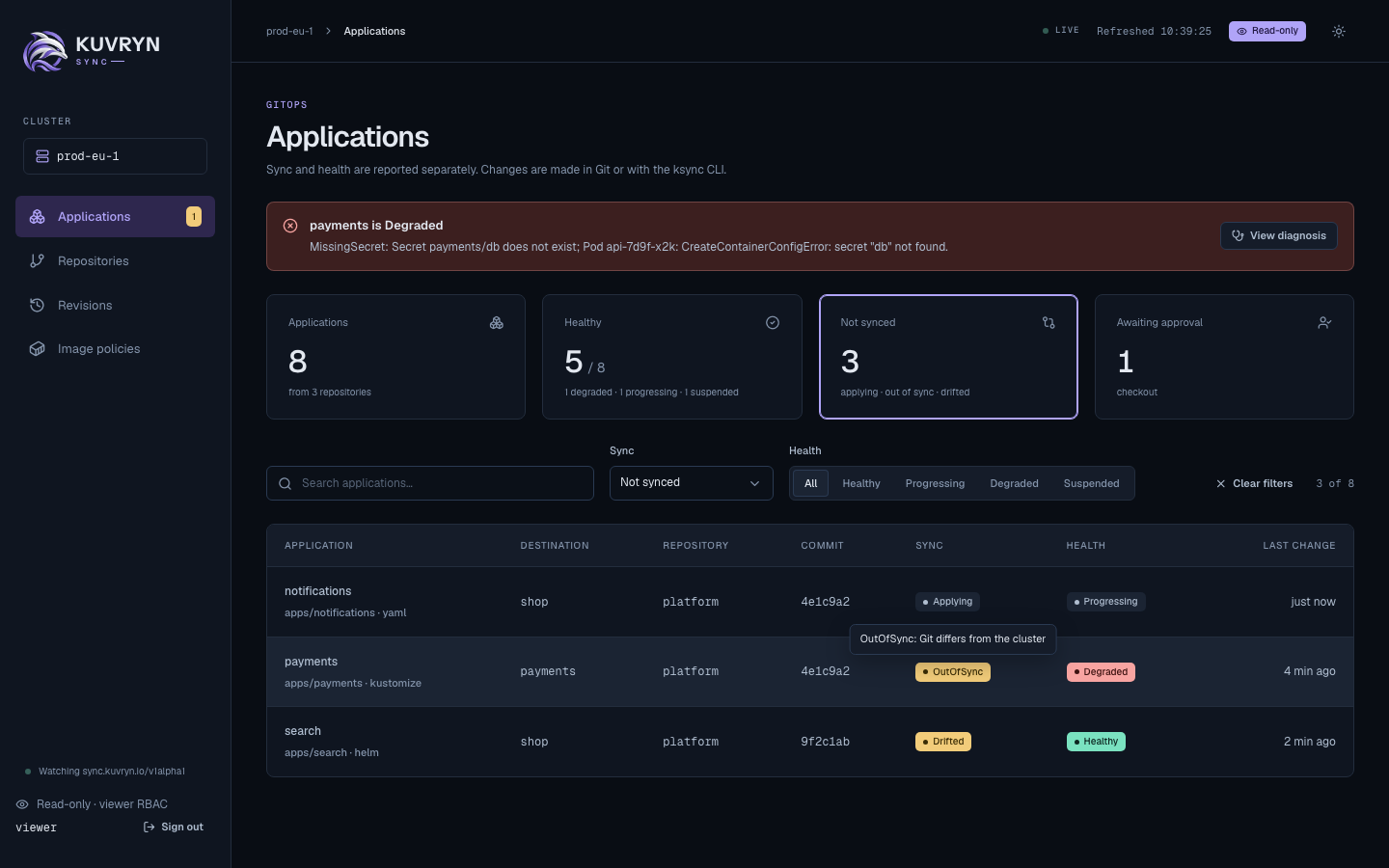Sort by APPLICATION column header
The height and width of the screenshot is (868, 1389).
[318, 546]
